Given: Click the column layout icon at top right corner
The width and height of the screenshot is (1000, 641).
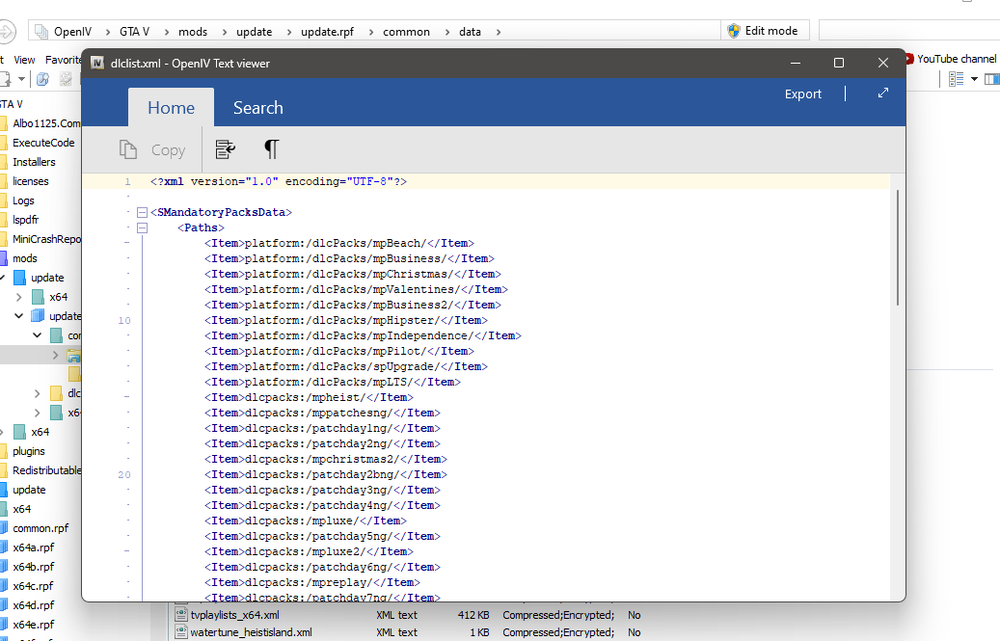Looking at the screenshot, I should click(991, 79).
